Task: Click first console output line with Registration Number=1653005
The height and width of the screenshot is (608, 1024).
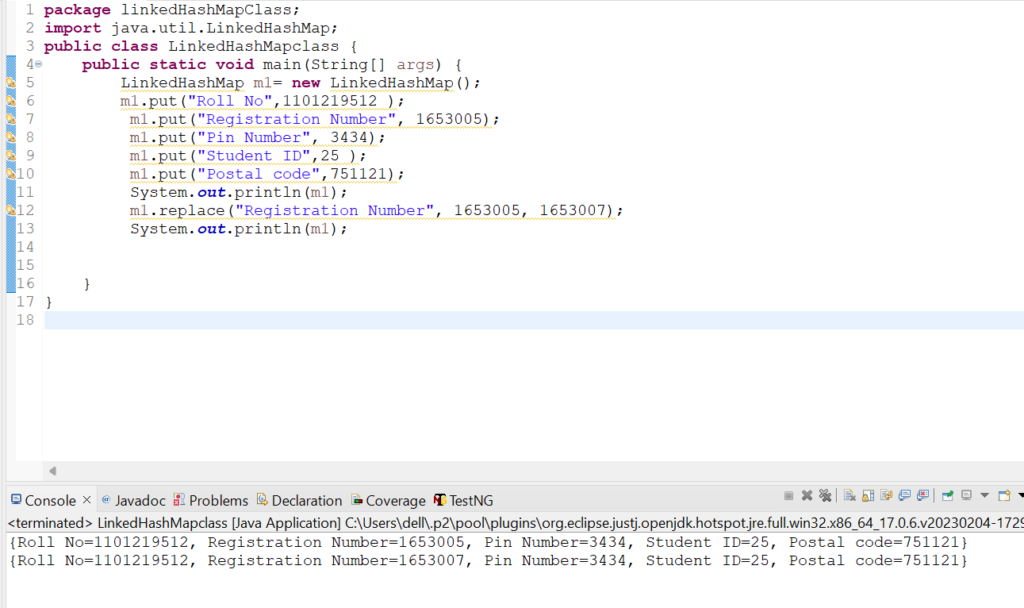Action: tap(488, 542)
